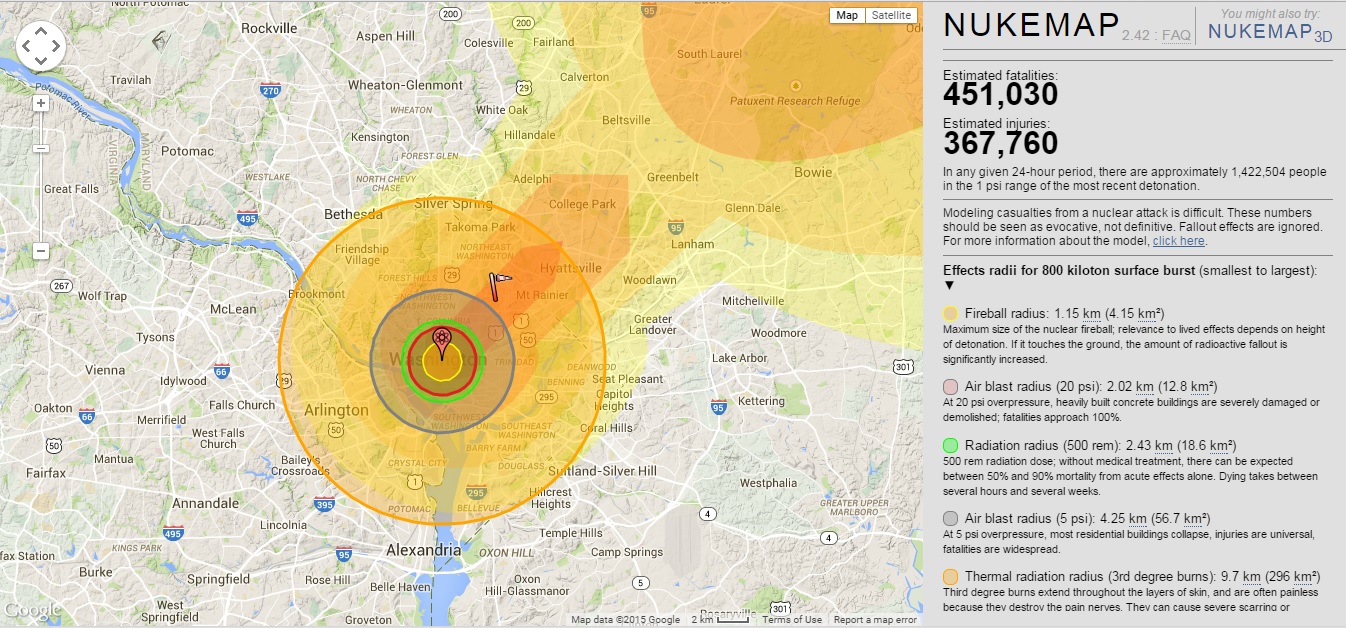Pan the map left with the arrow
Screen dimensions: 1346x628
[x=27, y=45]
